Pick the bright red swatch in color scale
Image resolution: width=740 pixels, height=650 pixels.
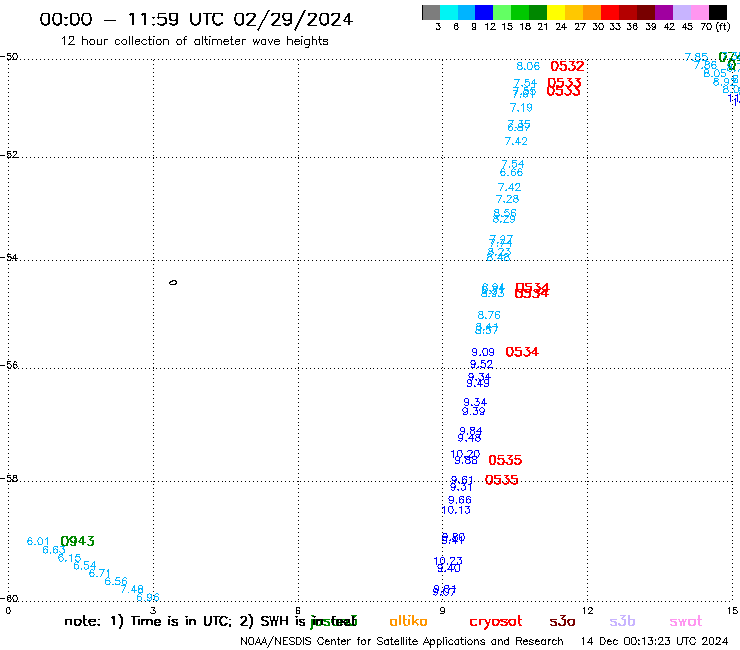point(610,12)
